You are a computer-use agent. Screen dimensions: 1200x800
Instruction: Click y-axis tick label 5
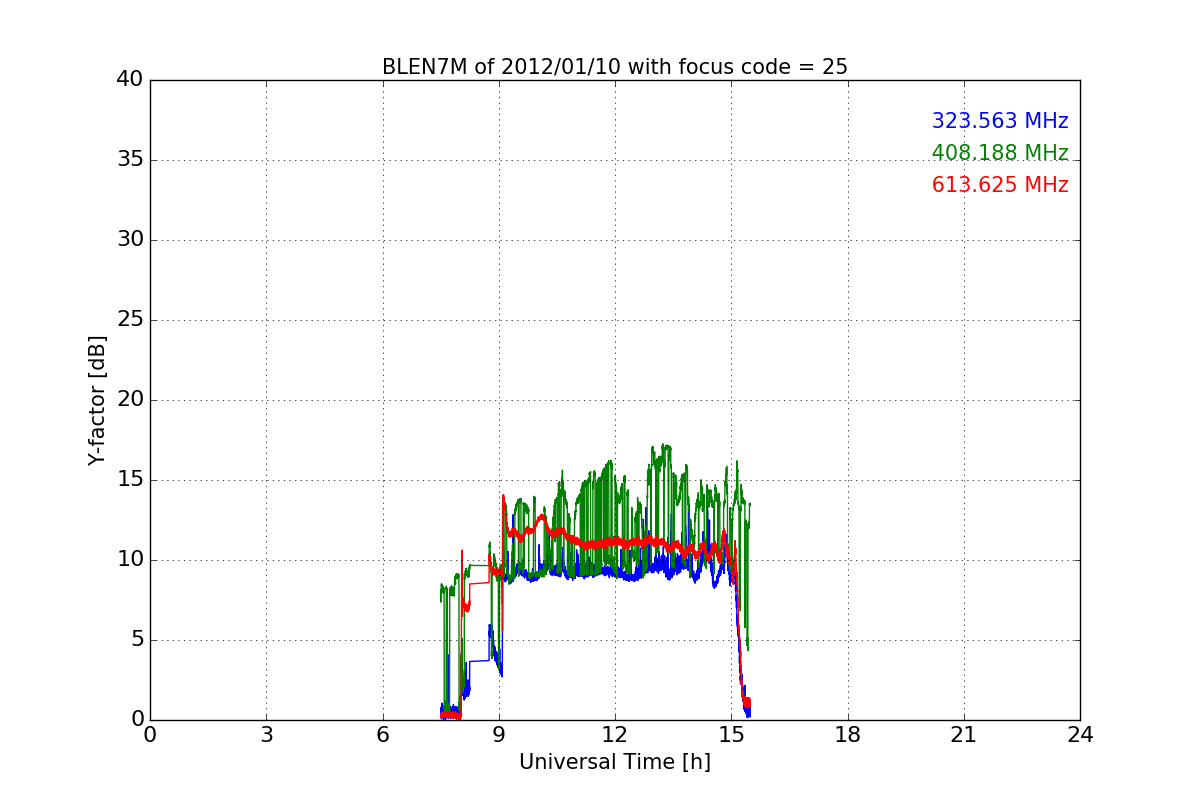click(x=136, y=640)
